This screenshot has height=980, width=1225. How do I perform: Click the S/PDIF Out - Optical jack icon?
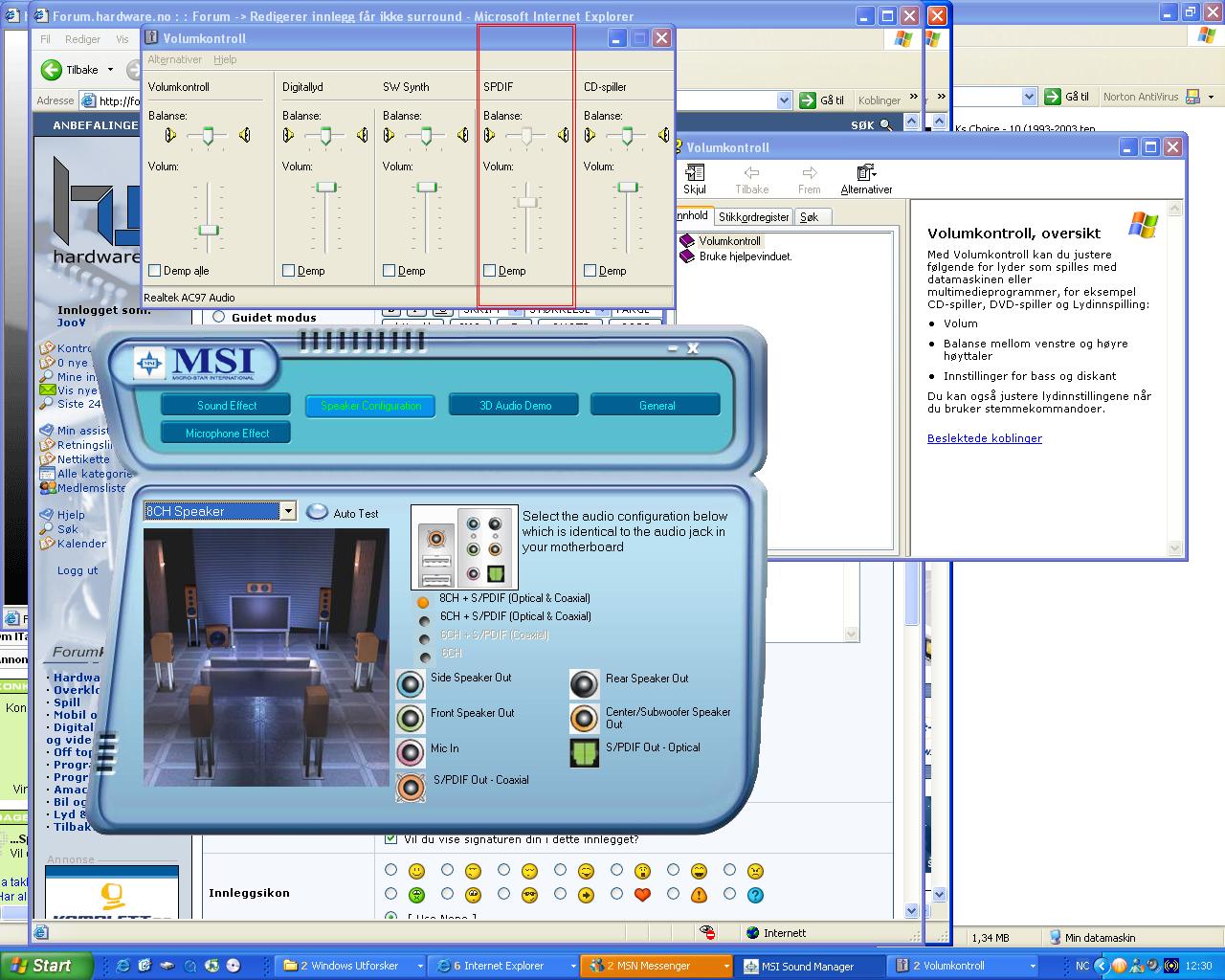point(584,753)
